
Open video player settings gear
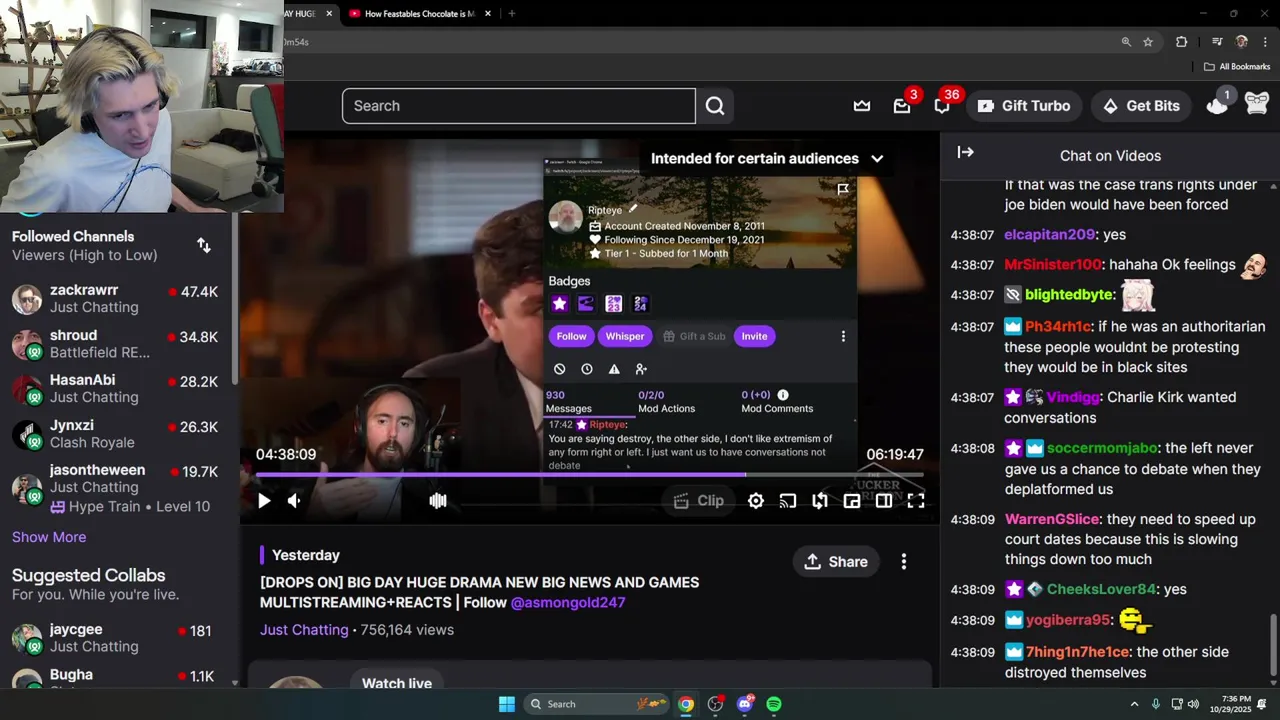click(x=756, y=501)
